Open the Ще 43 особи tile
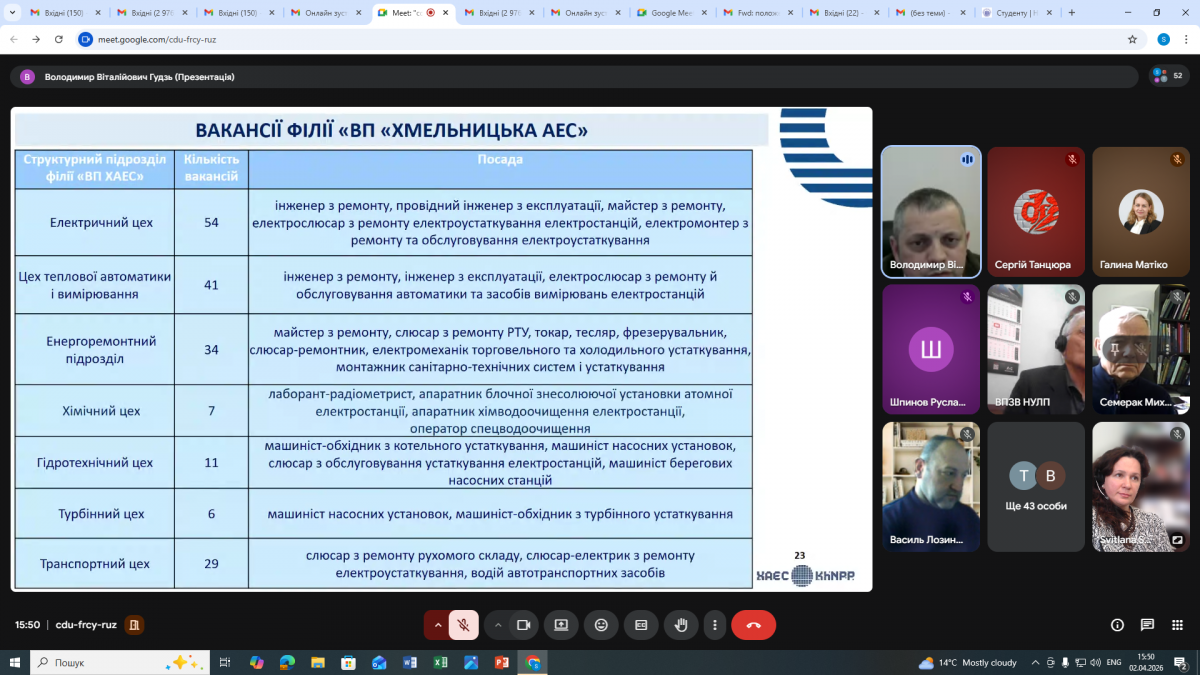This screenshot has height=675, width=1200. coord(1036,486)
